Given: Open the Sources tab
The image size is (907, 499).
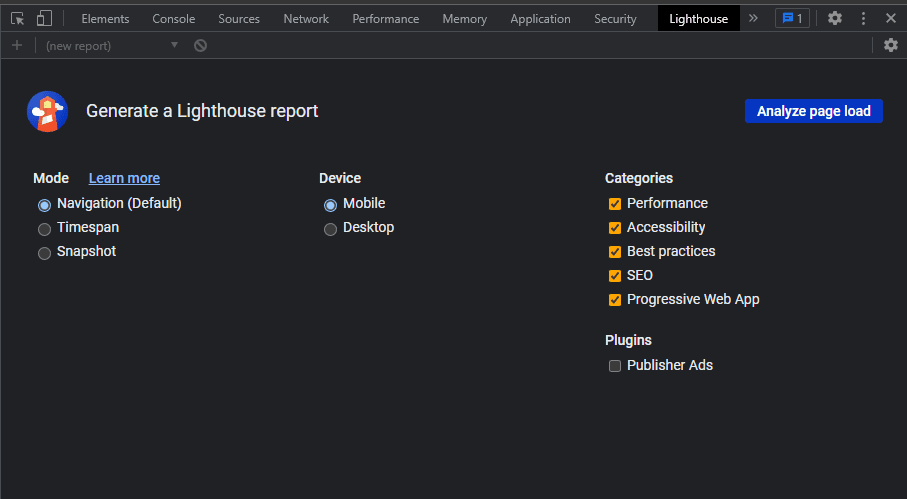Looking at the screenshot, I should pos(239,19).
